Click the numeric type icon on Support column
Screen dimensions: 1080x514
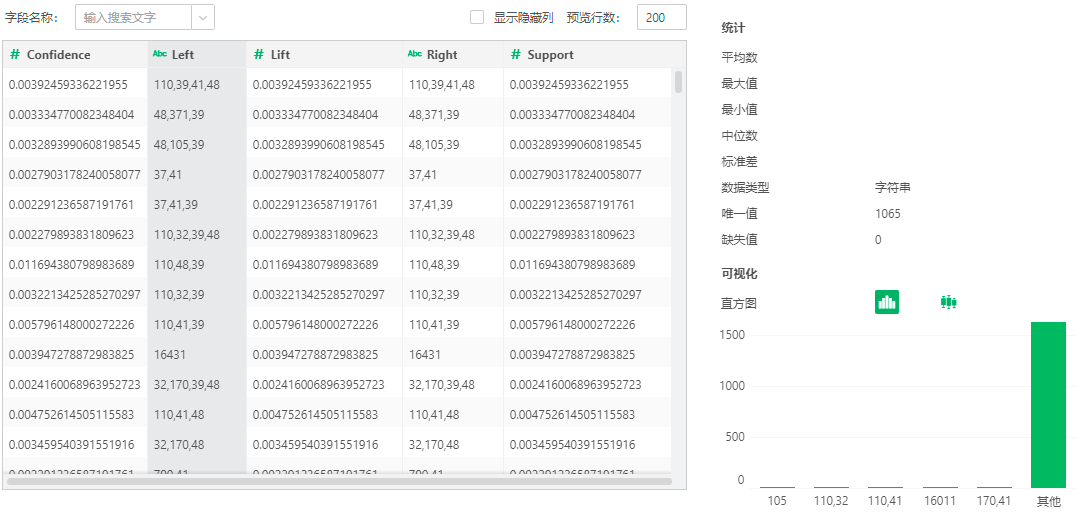(516, 55)
